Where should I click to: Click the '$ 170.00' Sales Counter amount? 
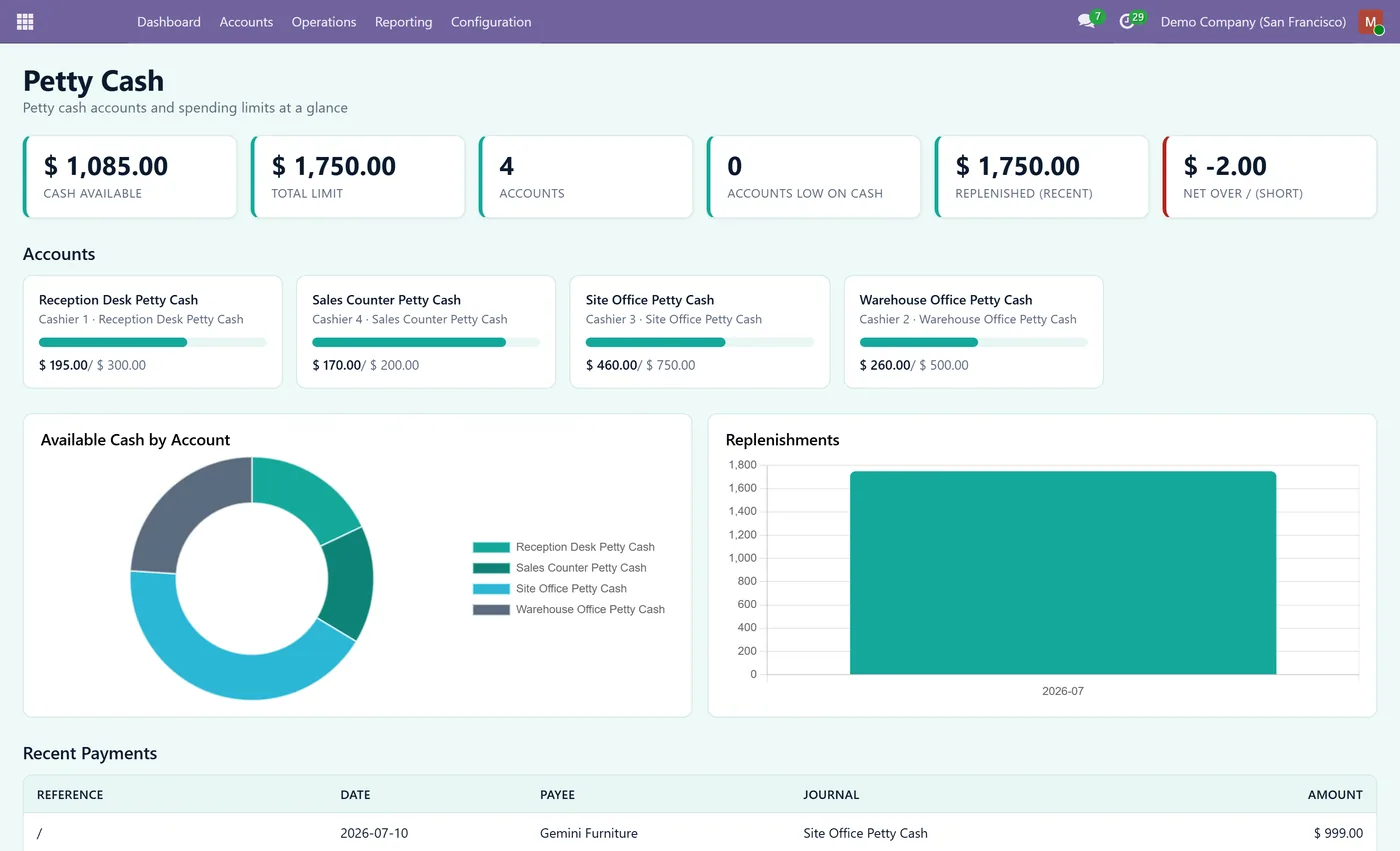337,365
